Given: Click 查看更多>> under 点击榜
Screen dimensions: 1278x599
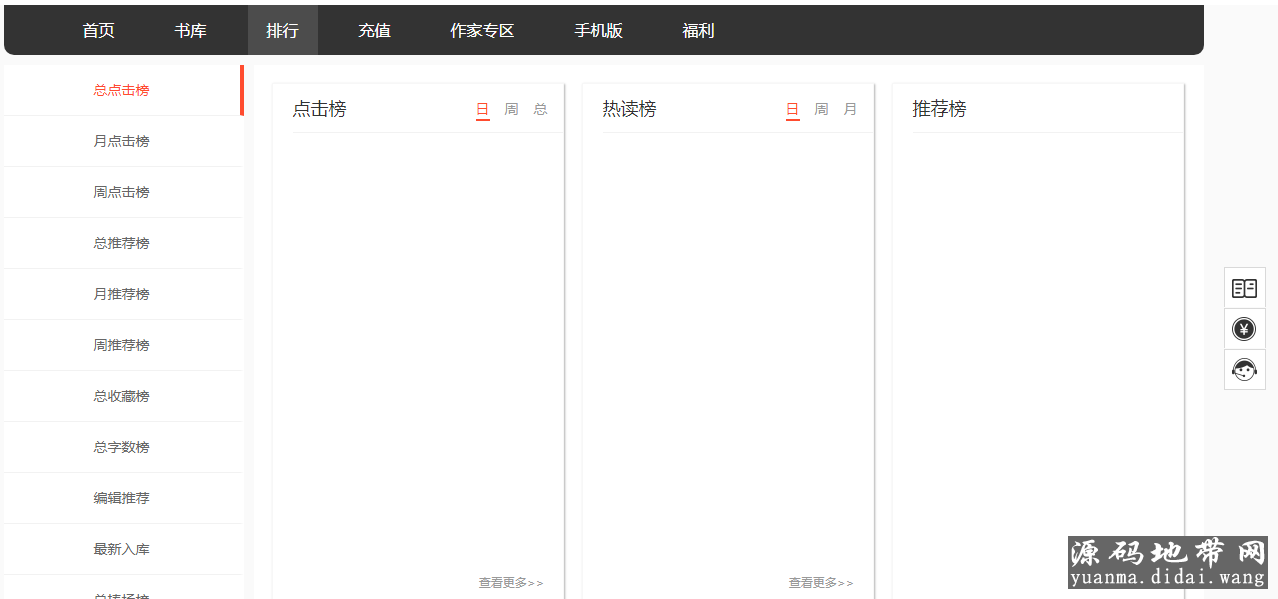Looking at the screenshot, I should pyautogui.click(x=511, y=583).
